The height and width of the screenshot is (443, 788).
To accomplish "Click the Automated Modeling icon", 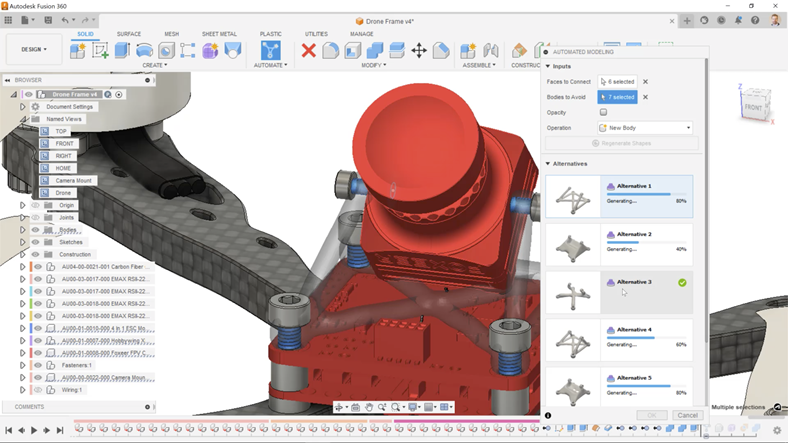I will [x=271, y=50].
